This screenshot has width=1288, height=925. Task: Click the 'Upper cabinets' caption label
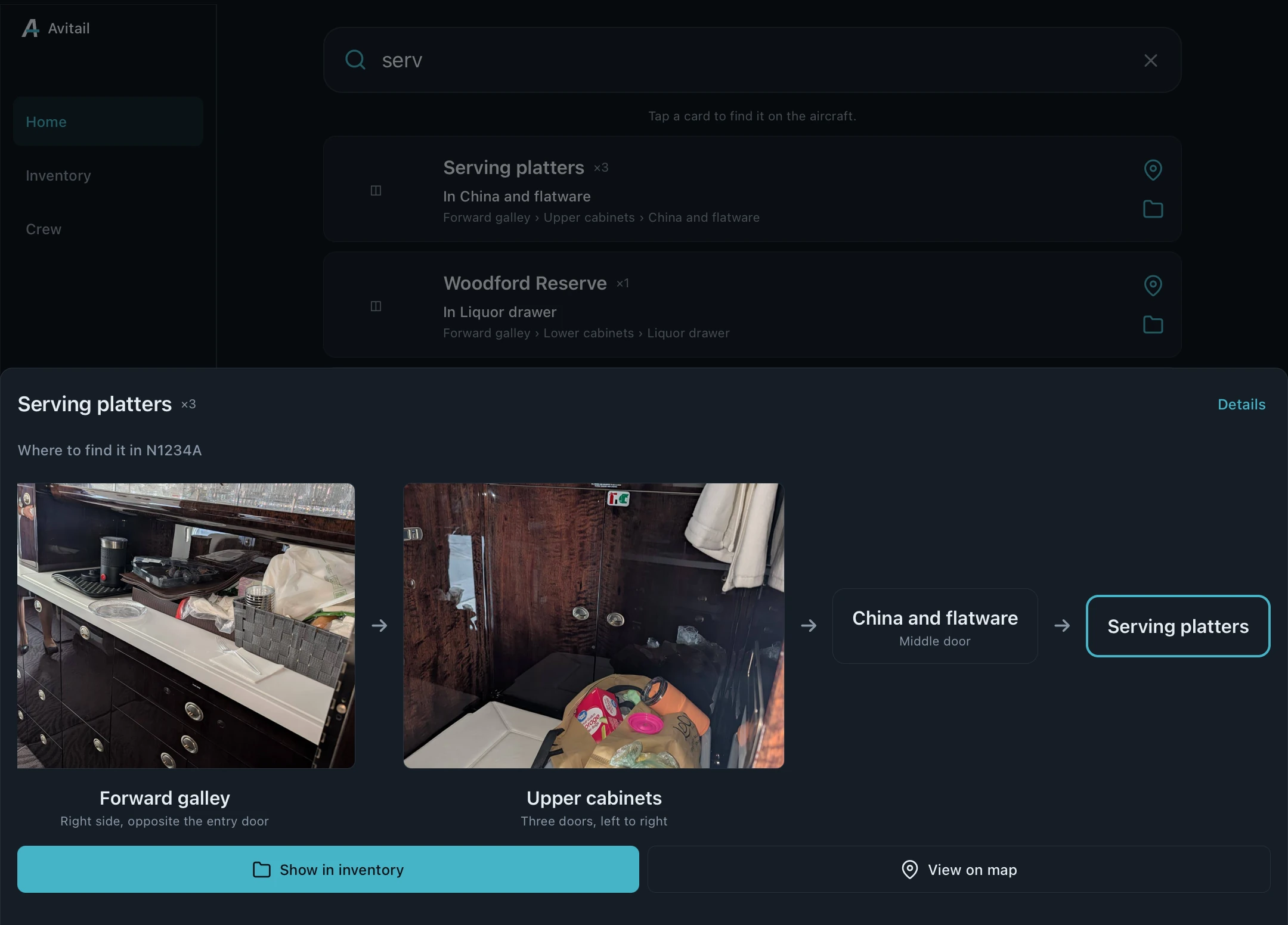[594, 797]
